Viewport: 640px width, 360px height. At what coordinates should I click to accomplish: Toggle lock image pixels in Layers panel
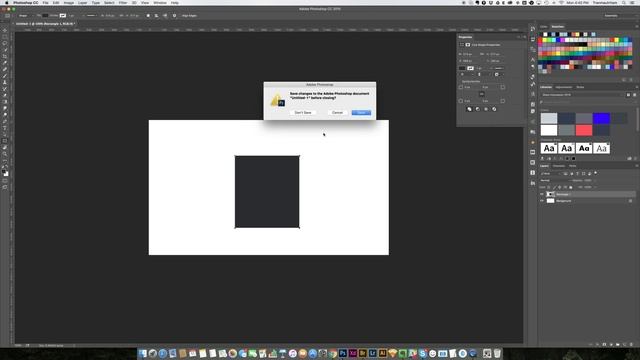pos(554,187)
